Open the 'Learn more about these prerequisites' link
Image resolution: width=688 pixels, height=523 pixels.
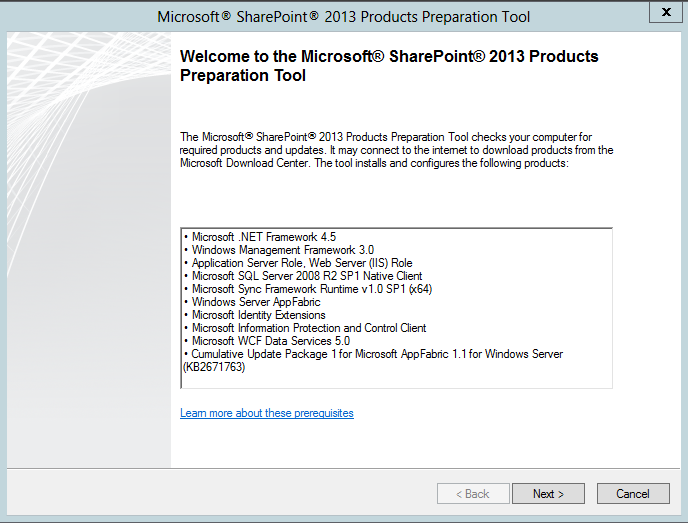pos(267,413)
